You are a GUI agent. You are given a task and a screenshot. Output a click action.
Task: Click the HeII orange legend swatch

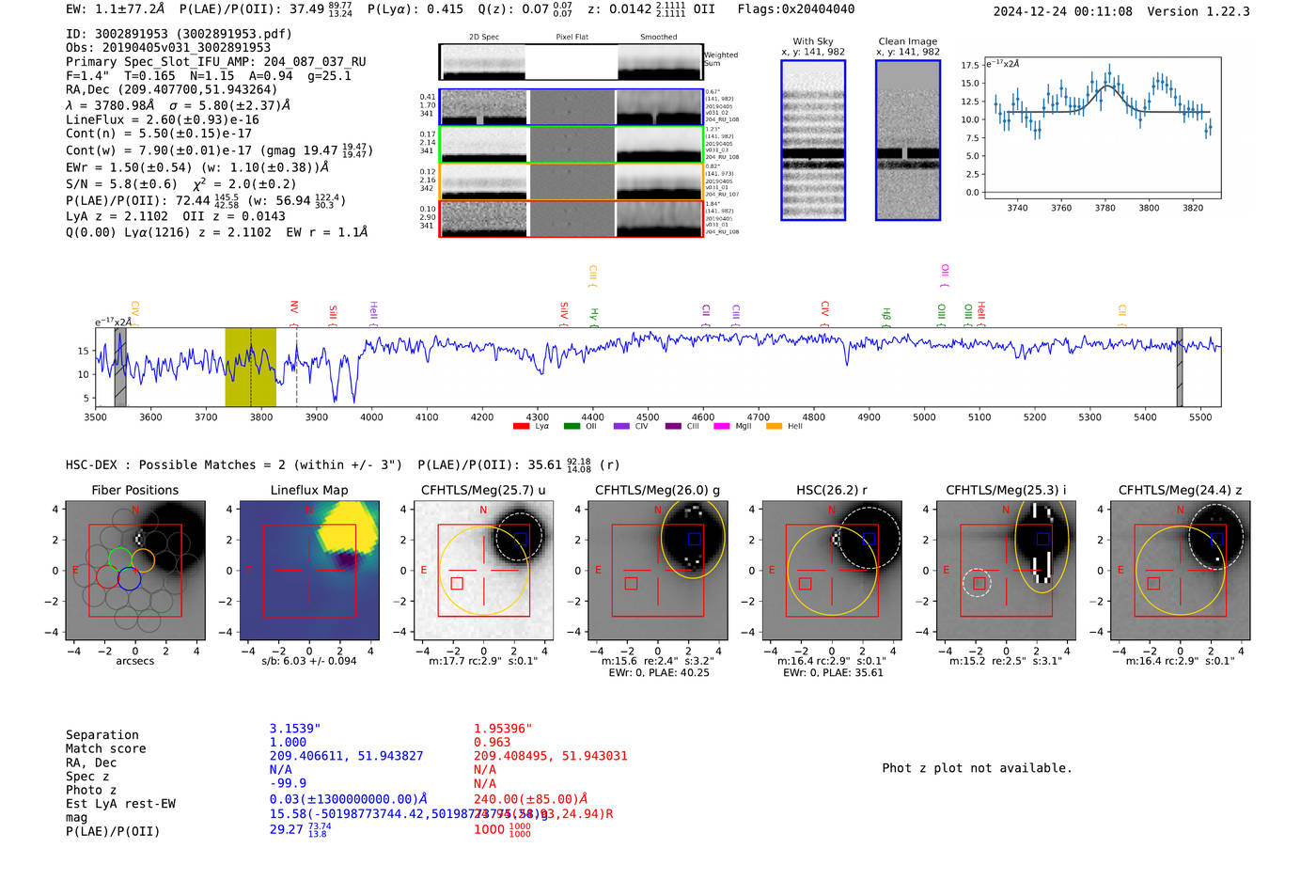774,427
